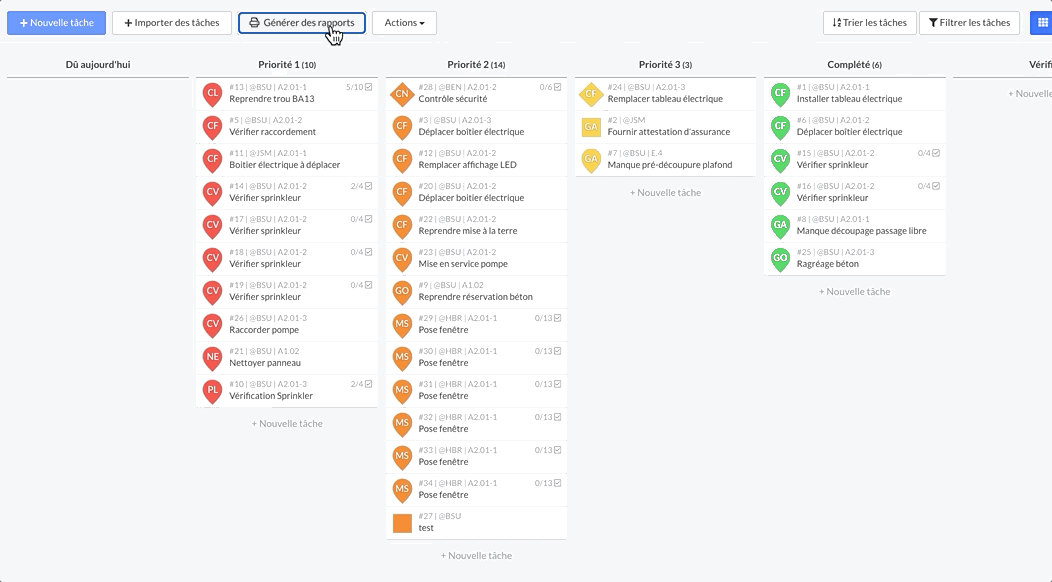
Task: Select the Priorité 1 column header
Action: click(x=287, y=64)
